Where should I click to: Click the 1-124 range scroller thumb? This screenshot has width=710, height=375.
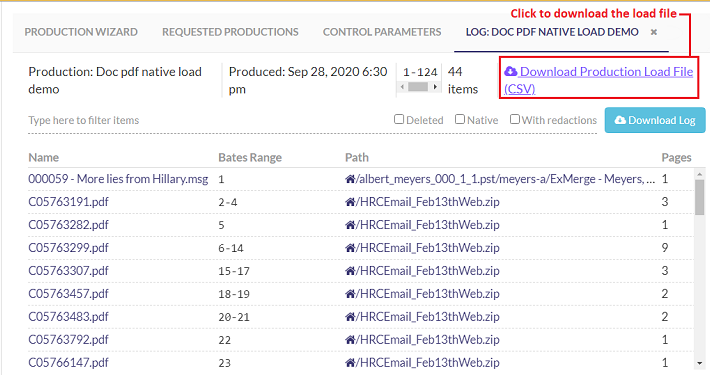click(x=418, y=87)
